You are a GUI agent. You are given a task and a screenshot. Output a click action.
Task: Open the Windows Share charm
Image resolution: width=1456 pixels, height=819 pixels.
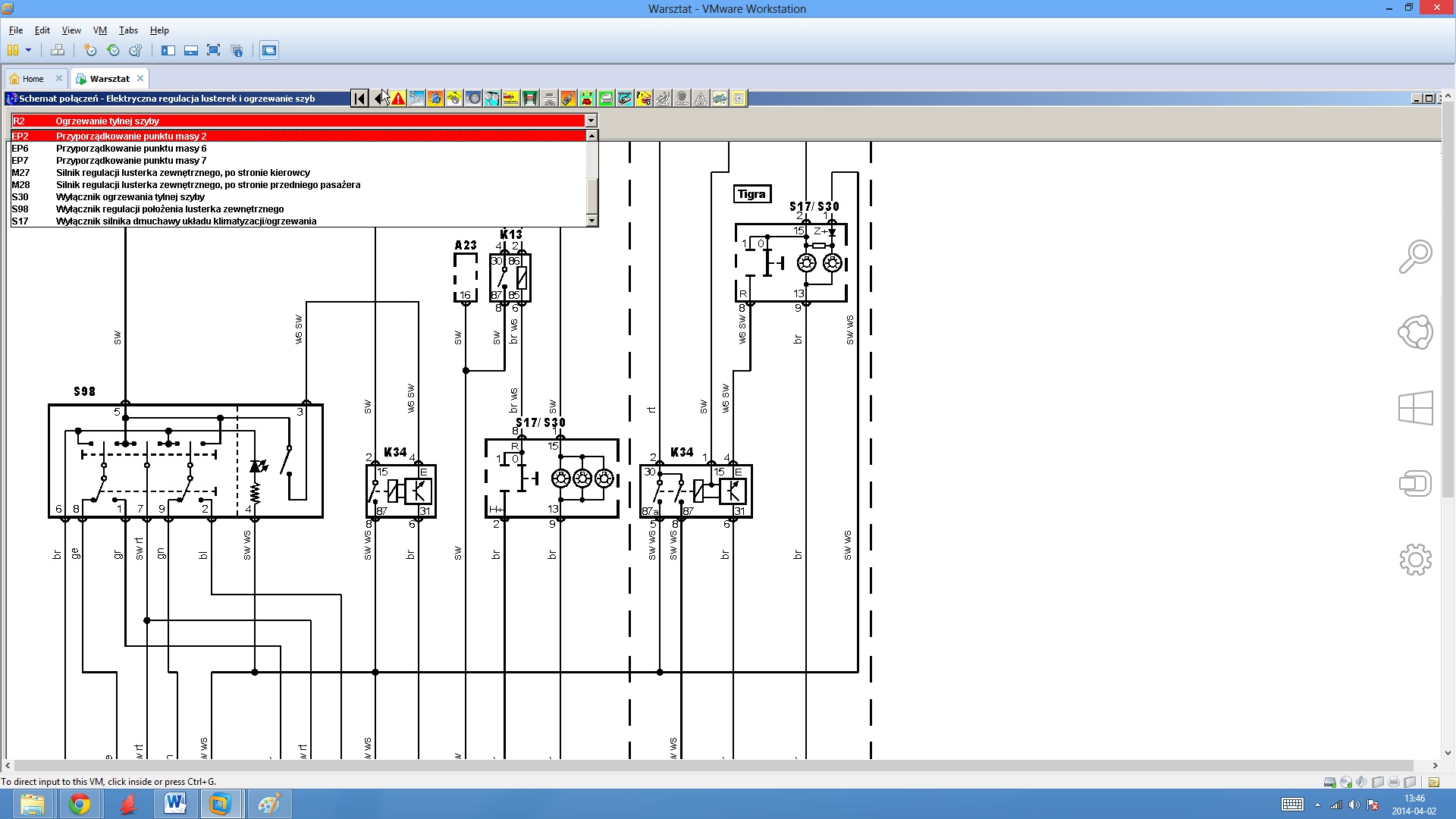(x=1415, y=332)
